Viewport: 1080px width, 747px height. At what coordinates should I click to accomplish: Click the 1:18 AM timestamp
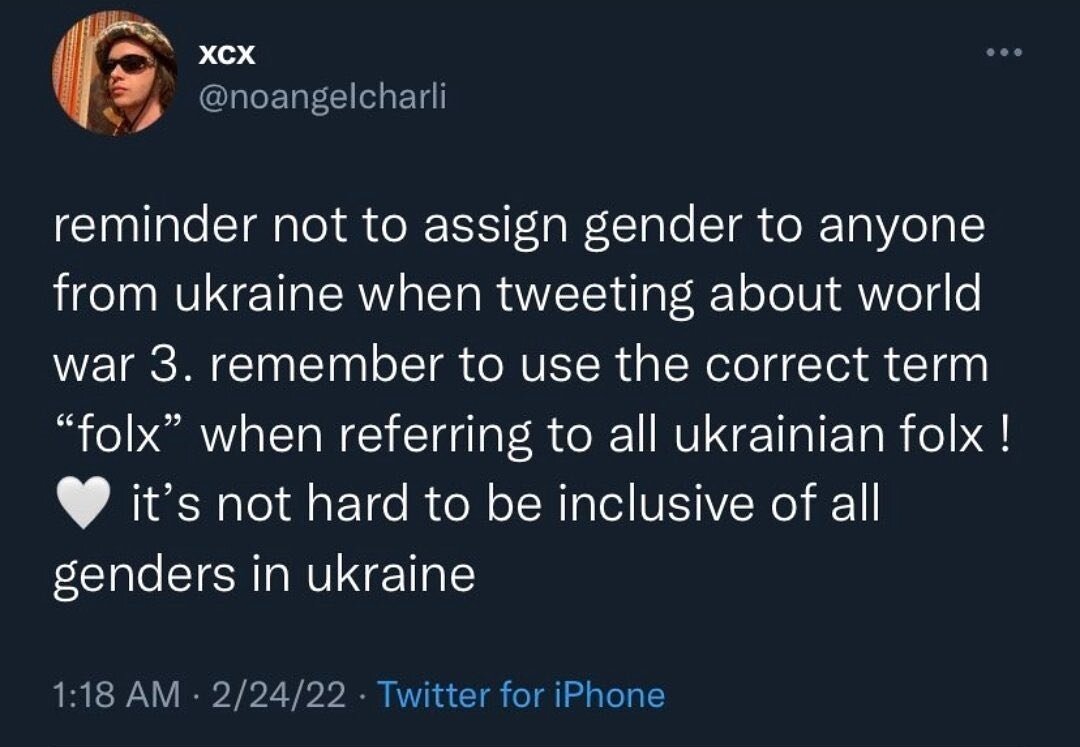tap(116, 694)
